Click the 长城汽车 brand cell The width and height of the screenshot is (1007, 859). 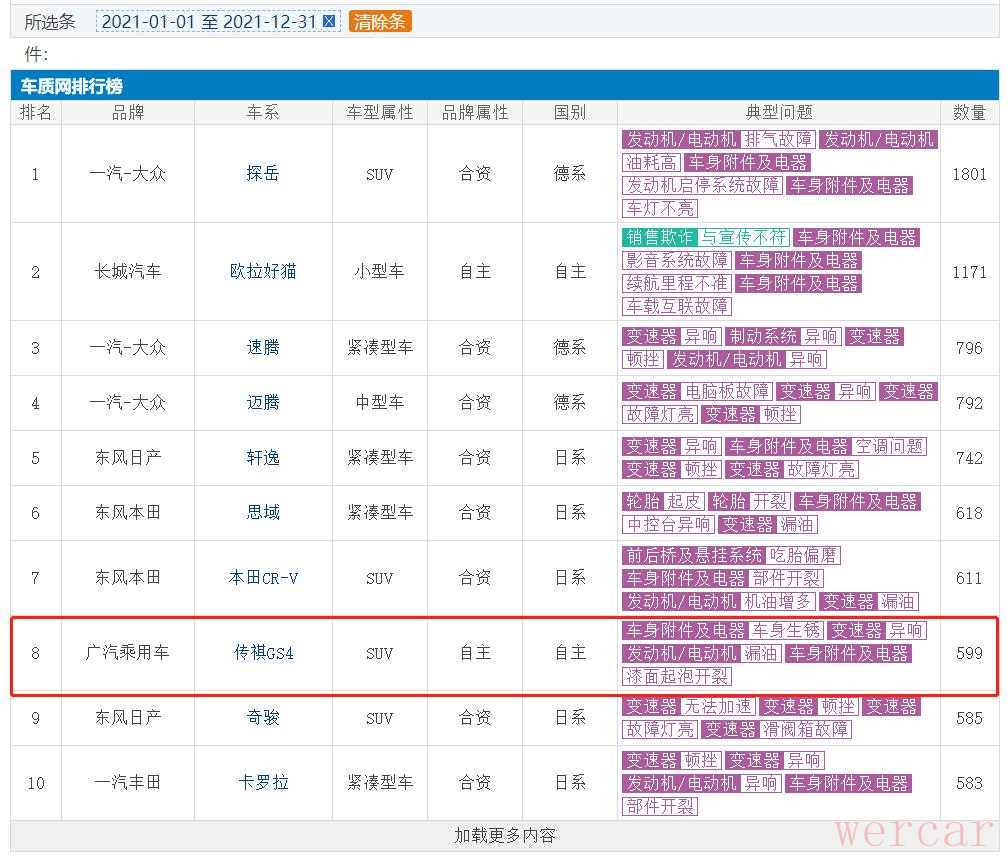click(128, 272)
